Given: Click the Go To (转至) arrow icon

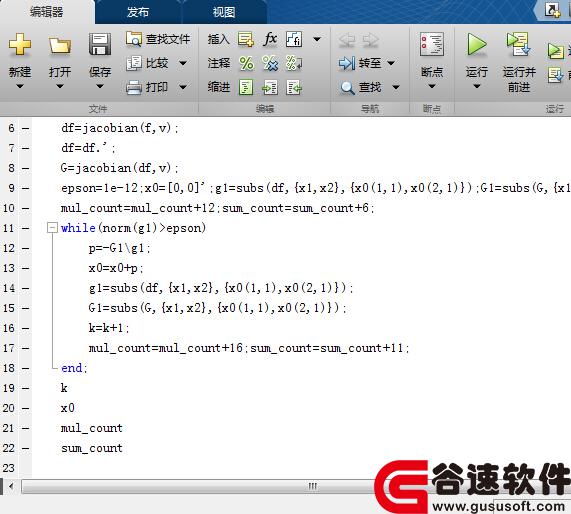Looking at the screenshot, I should [x=346, y=63].
